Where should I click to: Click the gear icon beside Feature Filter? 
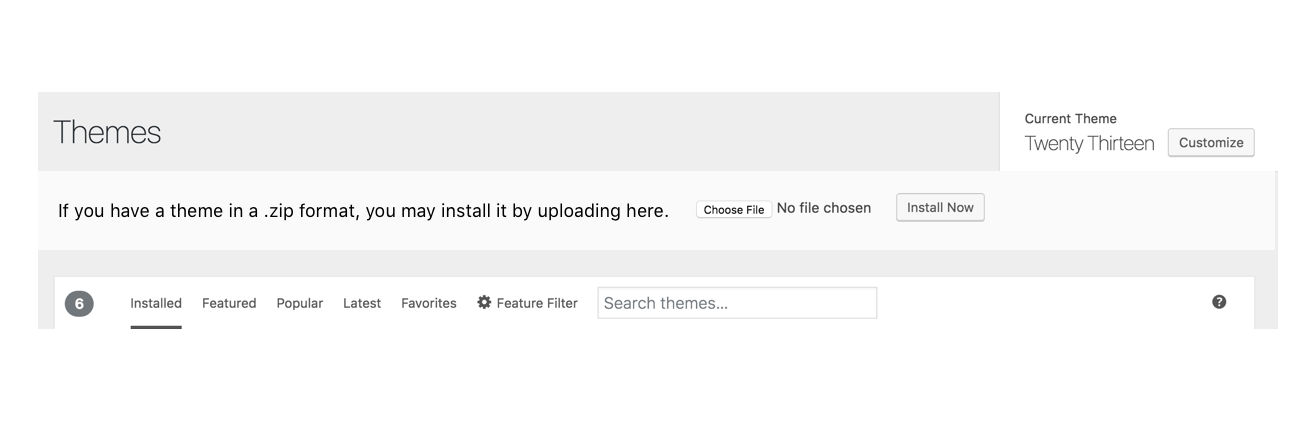[484, 302]
